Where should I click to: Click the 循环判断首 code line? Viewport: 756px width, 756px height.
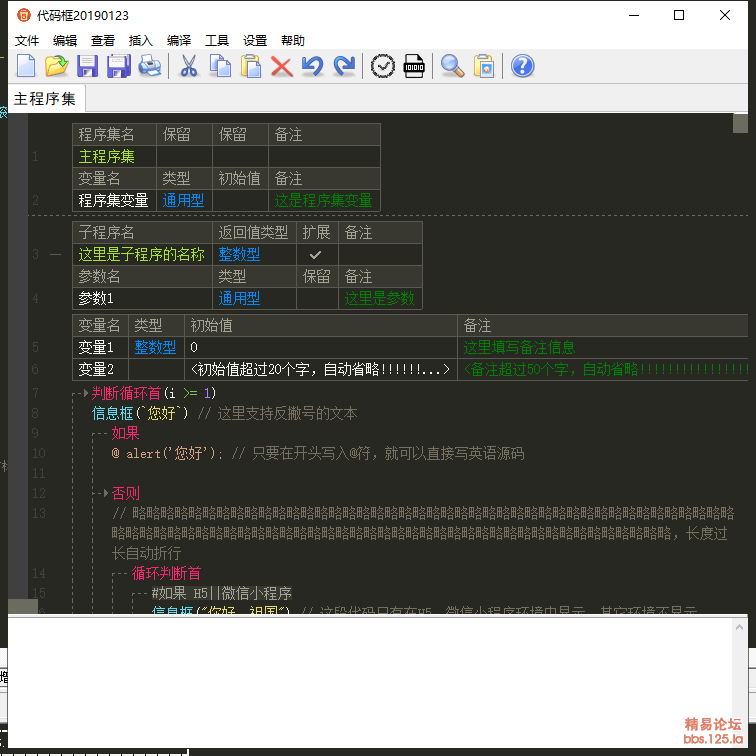pyautogui.click(x=166, y=573)
